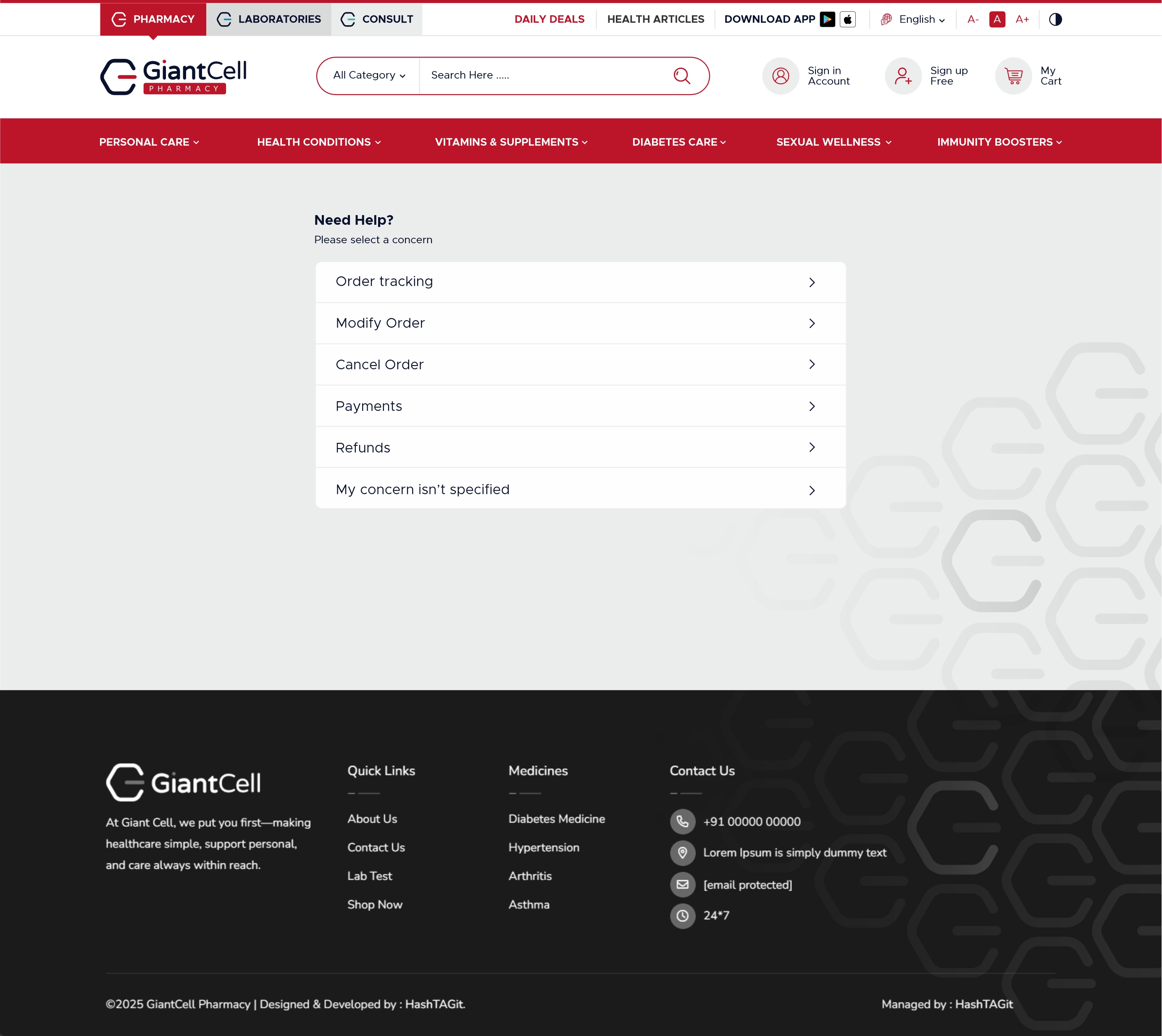Click the search magnifier icon
Image resolution: width=1162 pixels, height=1036 pixels.
[681, 76]
